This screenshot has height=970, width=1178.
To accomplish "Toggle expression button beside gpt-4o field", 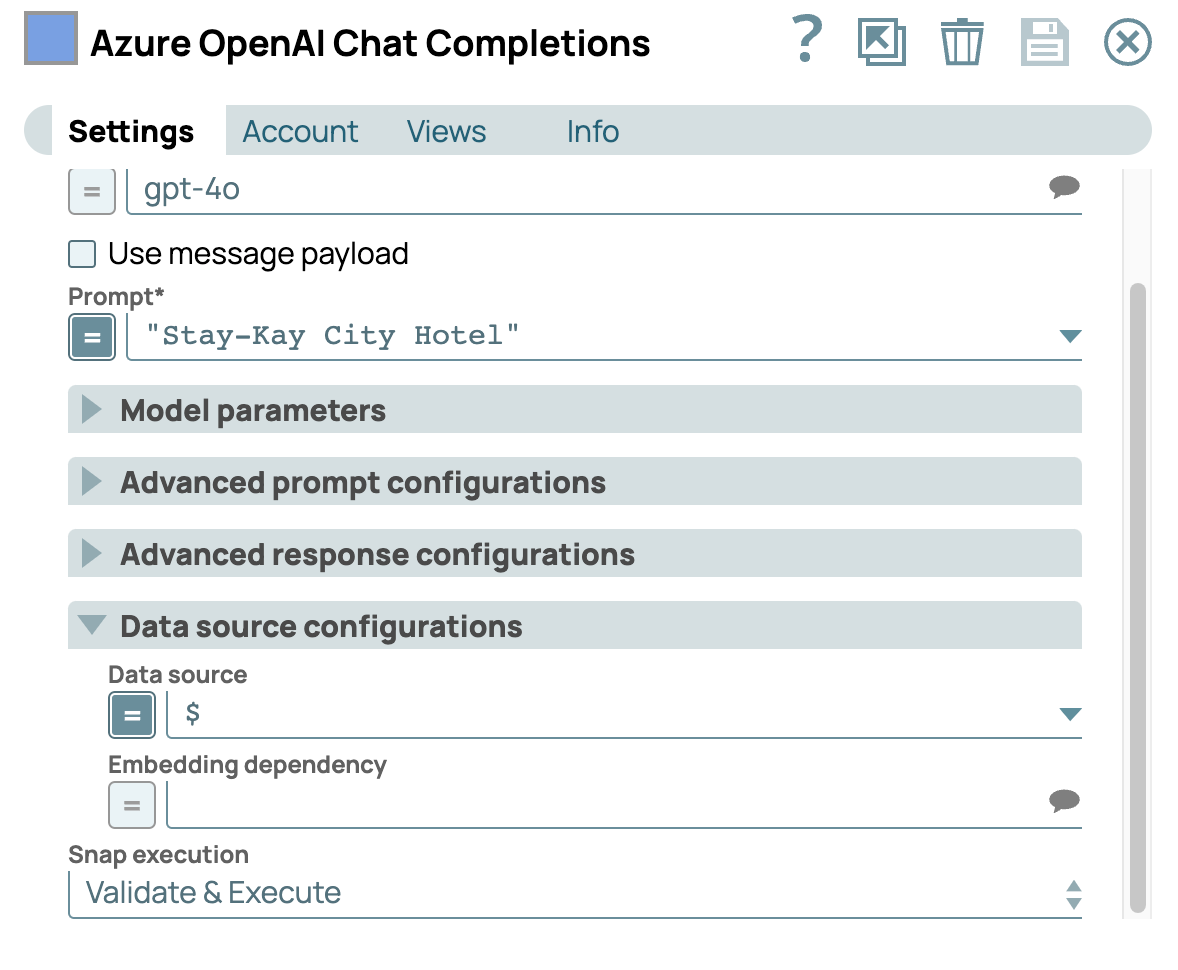I will pyautogui.click(x=92, y=191).
